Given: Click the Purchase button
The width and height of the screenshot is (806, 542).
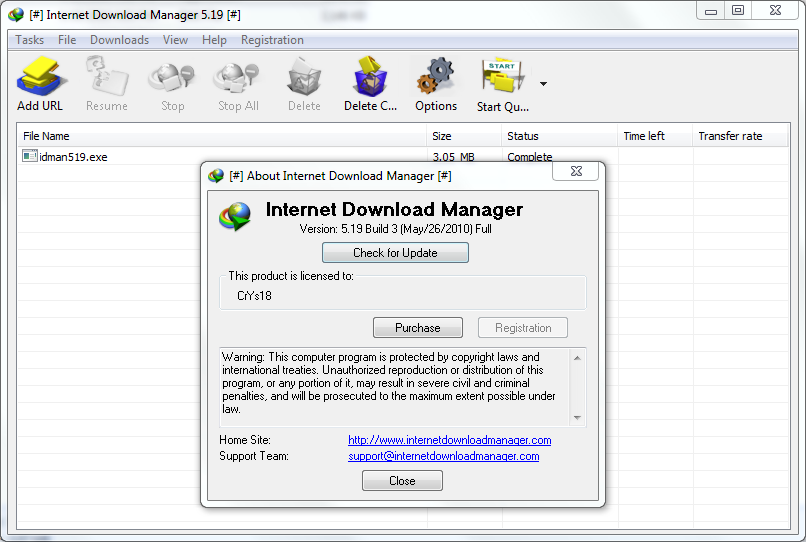Looking at the screenshot, I should 418,328.
